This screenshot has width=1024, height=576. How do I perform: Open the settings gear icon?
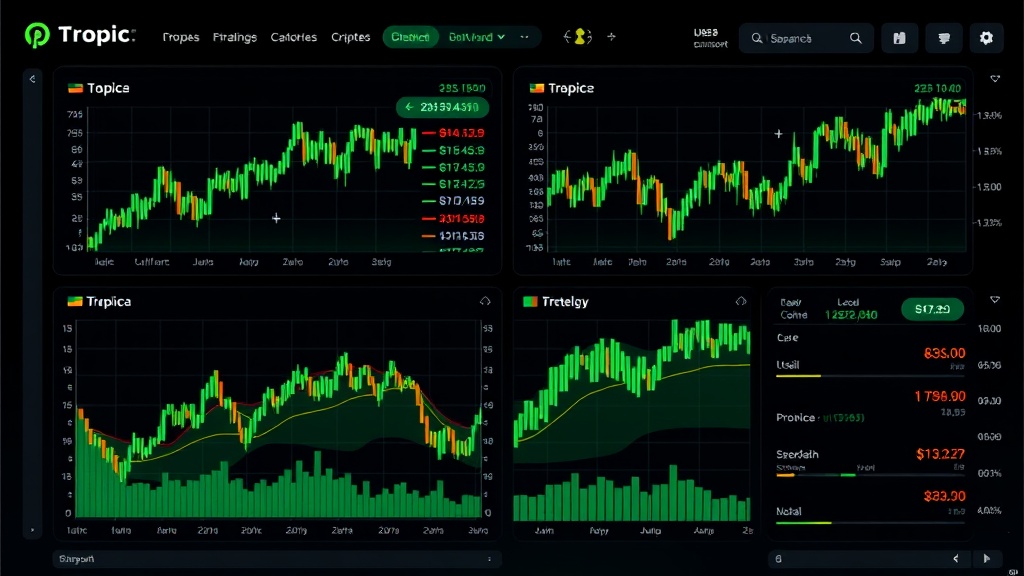click(x=986, y=38)
